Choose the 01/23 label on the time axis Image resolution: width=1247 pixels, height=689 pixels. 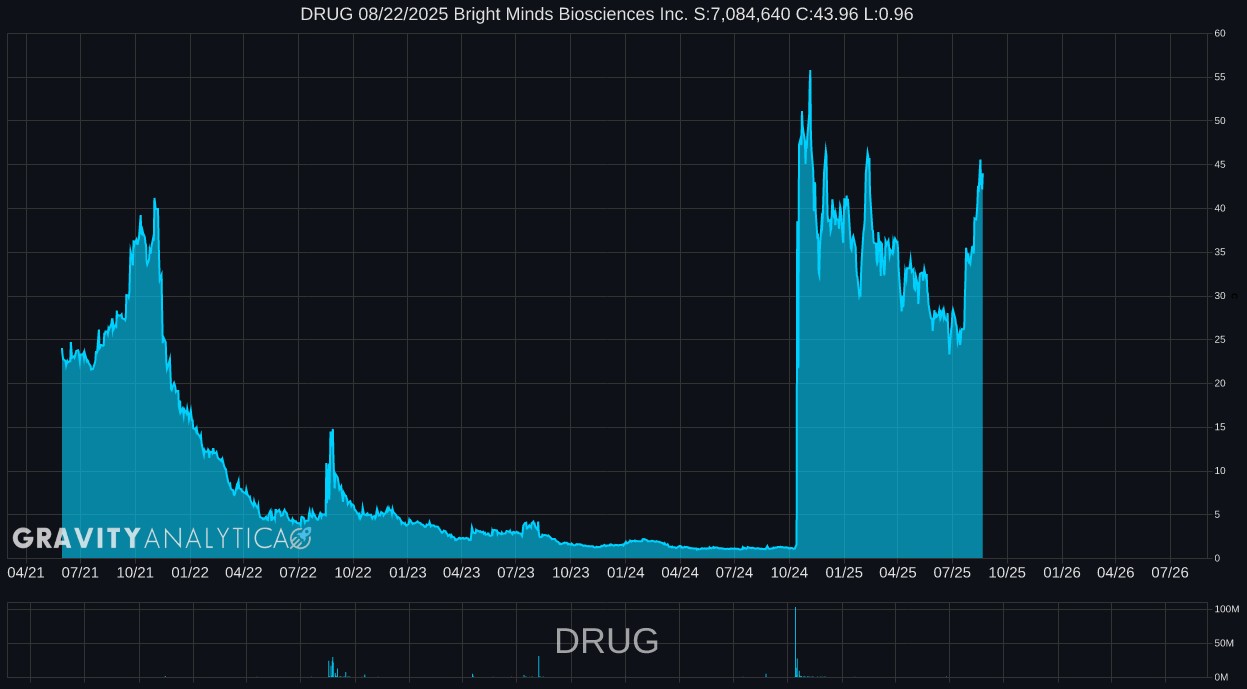tap(408, 573)
